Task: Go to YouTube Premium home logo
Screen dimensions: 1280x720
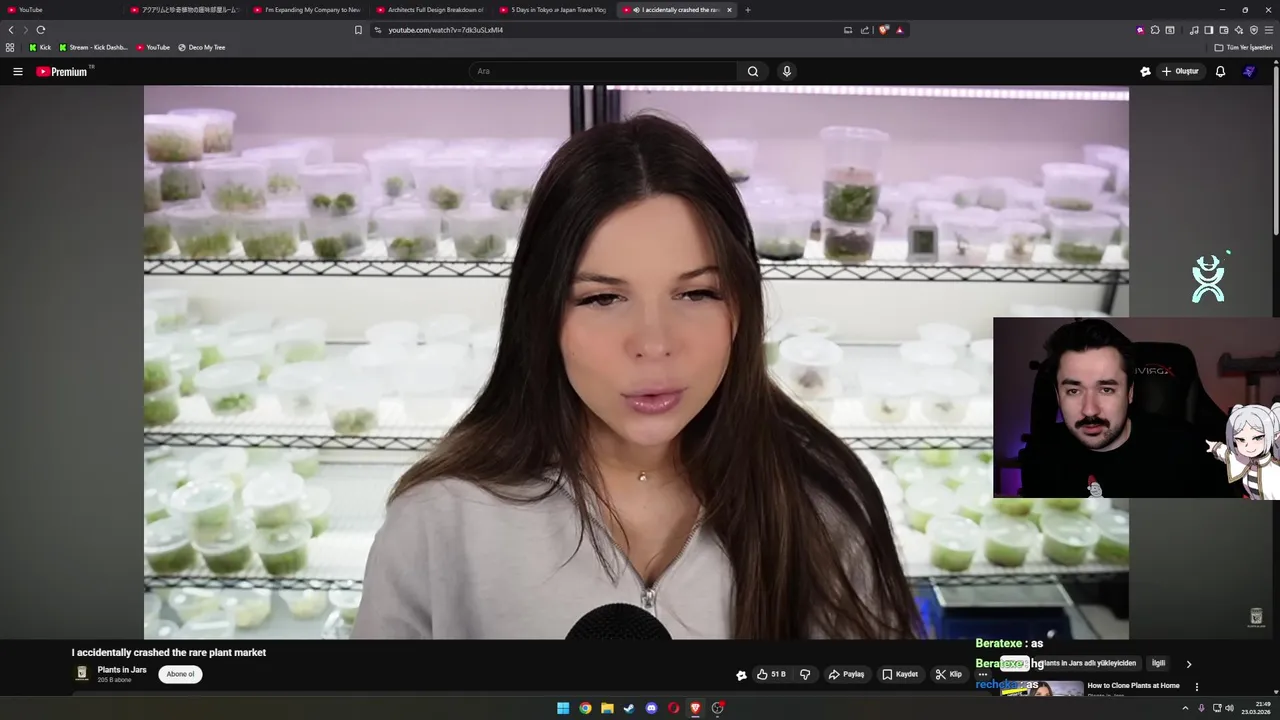Action: tap(64, 71)
